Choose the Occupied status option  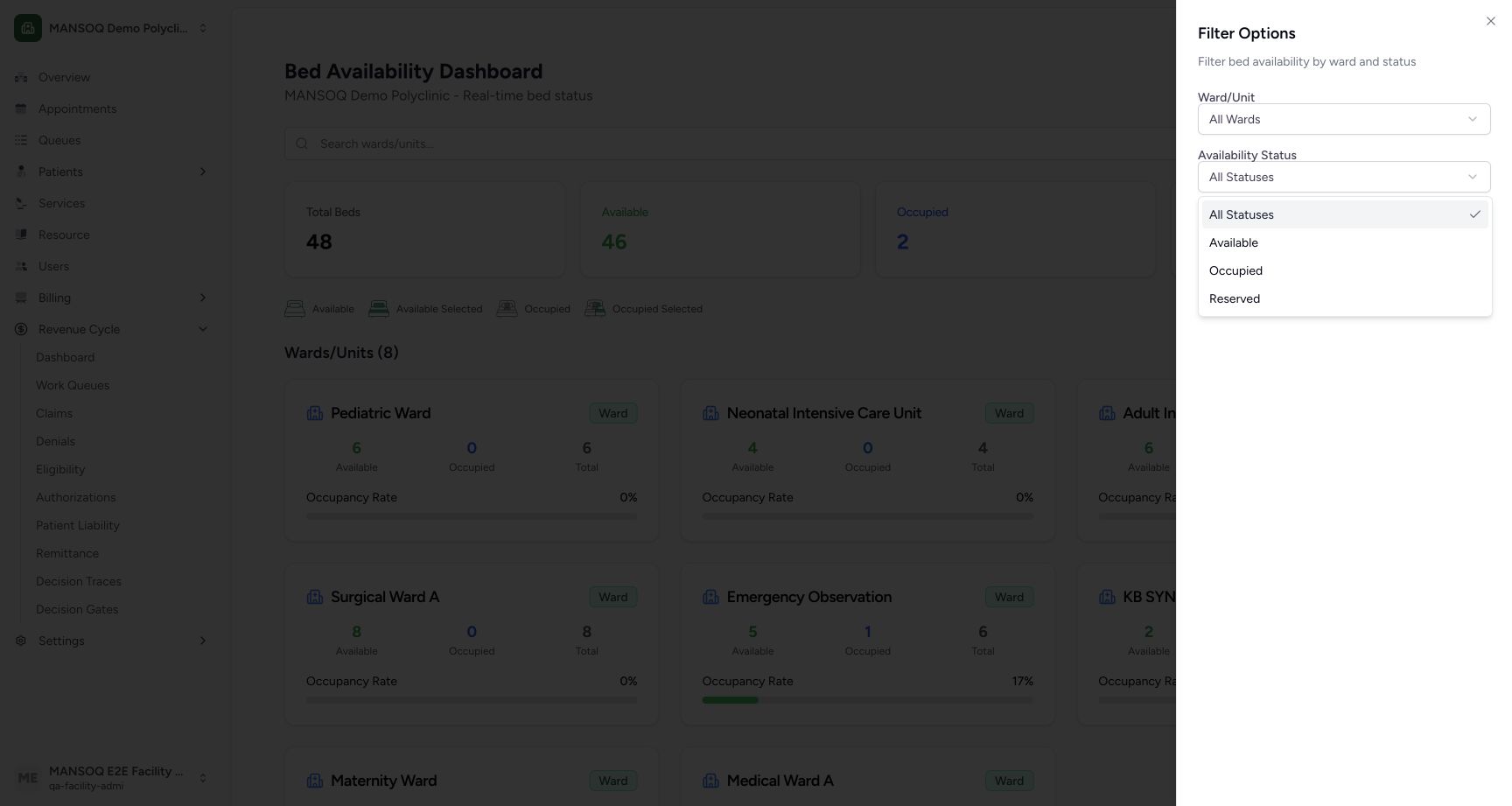pyautogui.click(x=1344, y=270)
